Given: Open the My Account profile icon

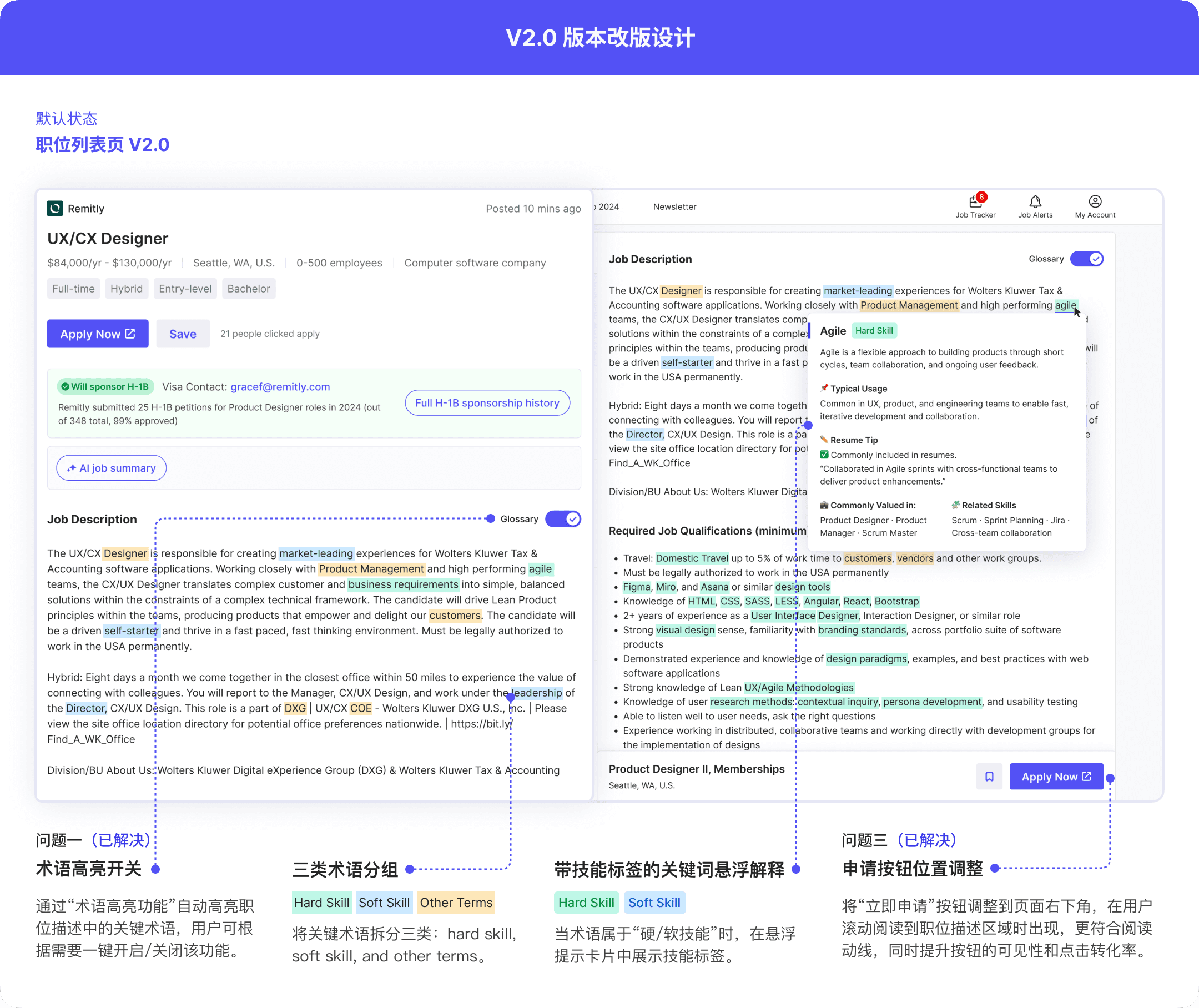Looking at the screenshot, I should click(x=1095, y=202).
